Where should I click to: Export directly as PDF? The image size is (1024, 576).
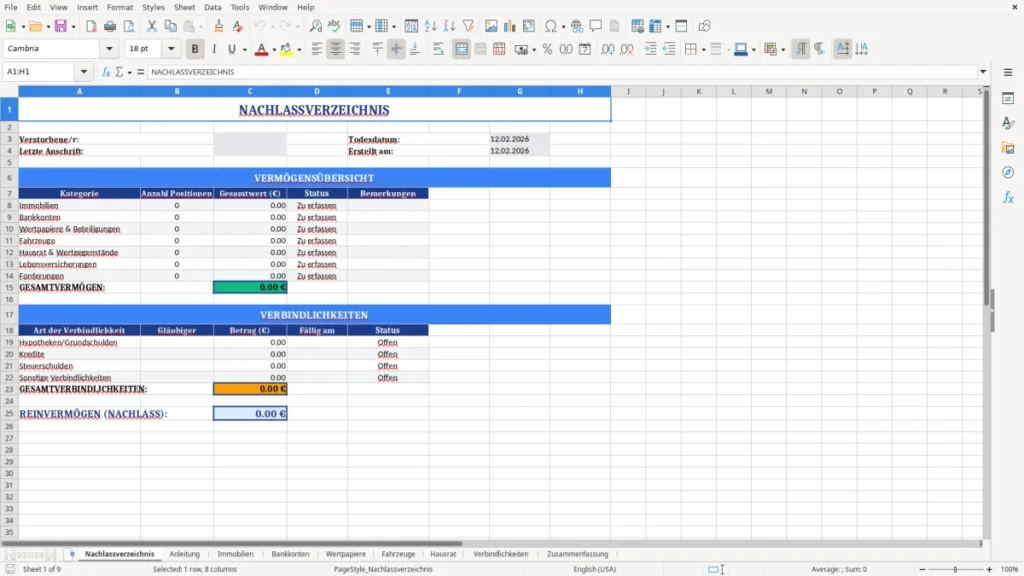[x=91, y=26]
